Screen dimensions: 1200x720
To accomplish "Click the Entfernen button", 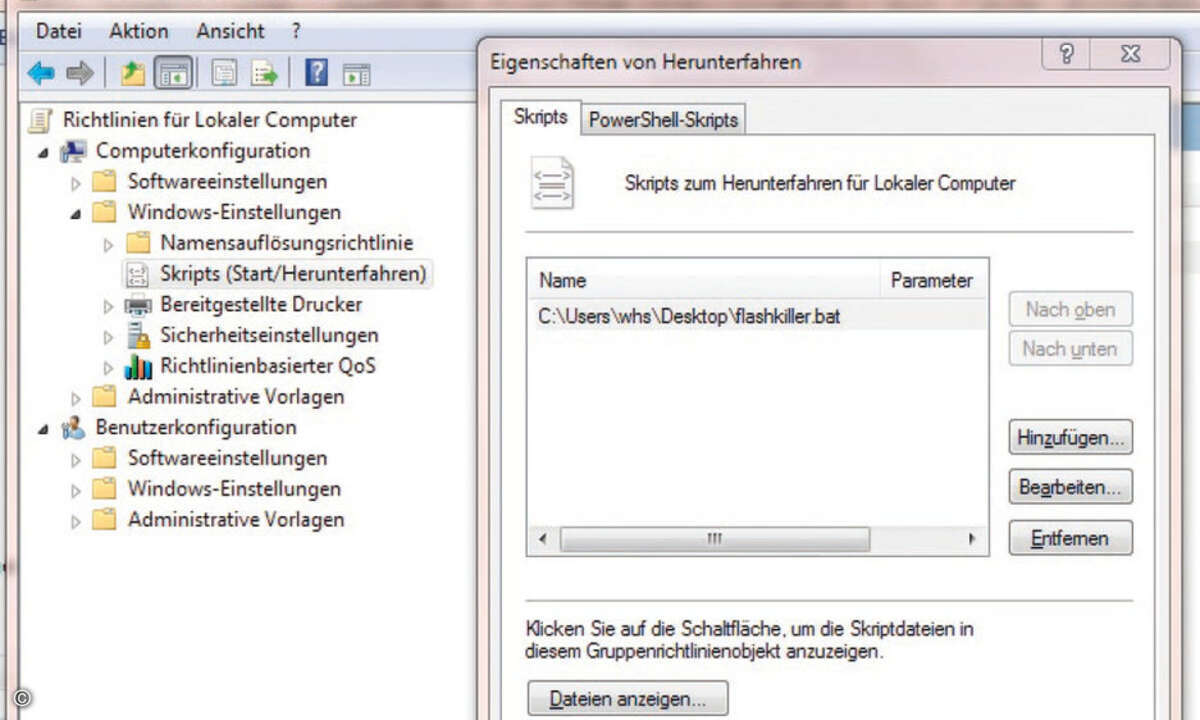I will pyautogui.click(x=1070, y=538).
